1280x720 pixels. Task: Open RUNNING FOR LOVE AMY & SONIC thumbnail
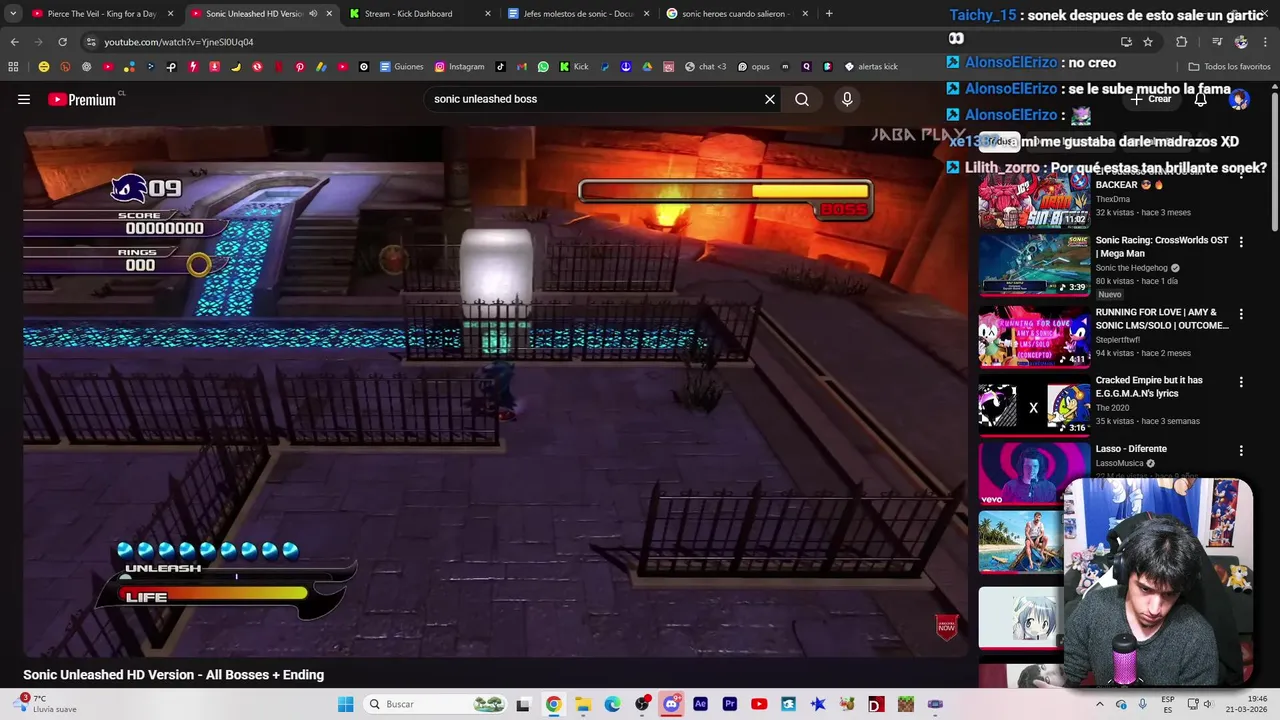[1034, 337]
